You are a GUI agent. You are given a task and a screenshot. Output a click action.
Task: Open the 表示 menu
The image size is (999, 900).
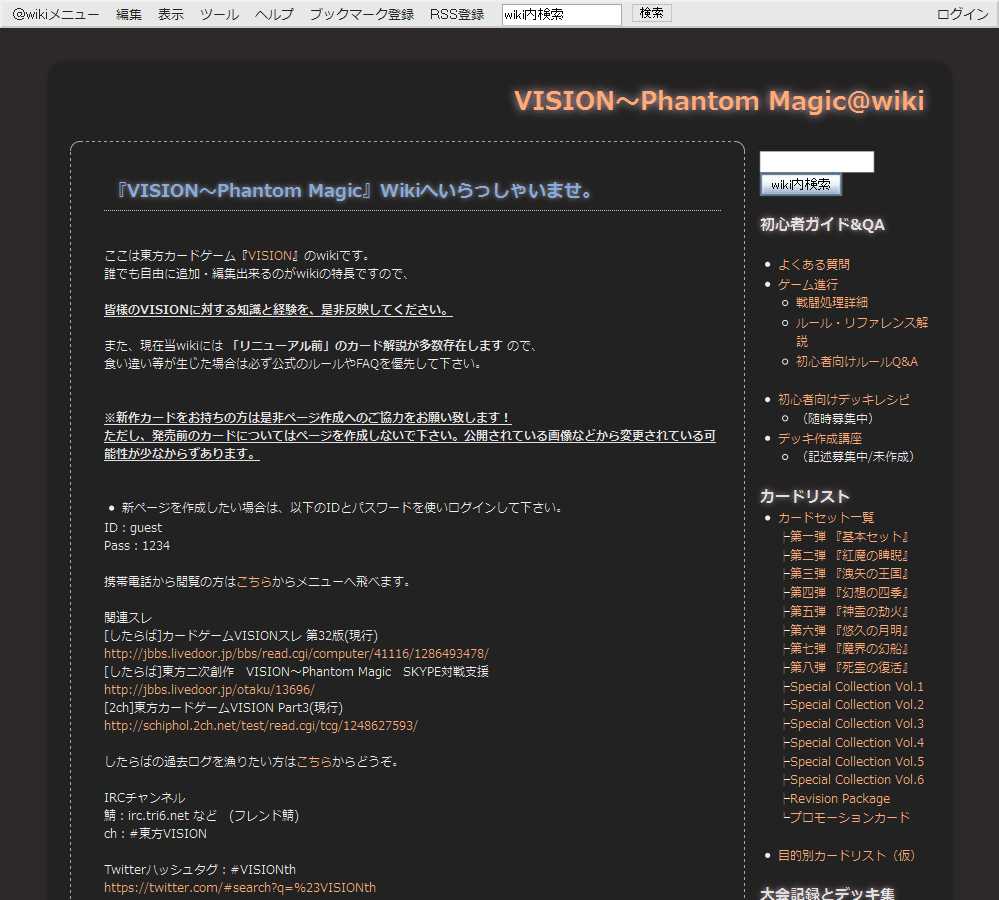(x=171, y=14)
